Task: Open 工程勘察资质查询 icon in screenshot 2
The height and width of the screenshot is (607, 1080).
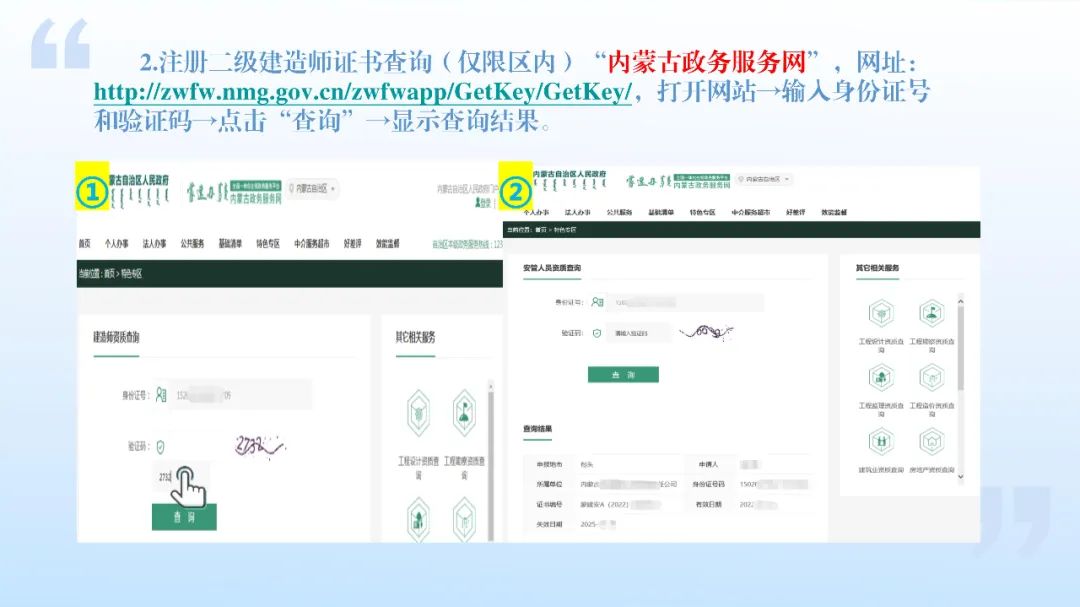Action: click(x=931, y=313)
